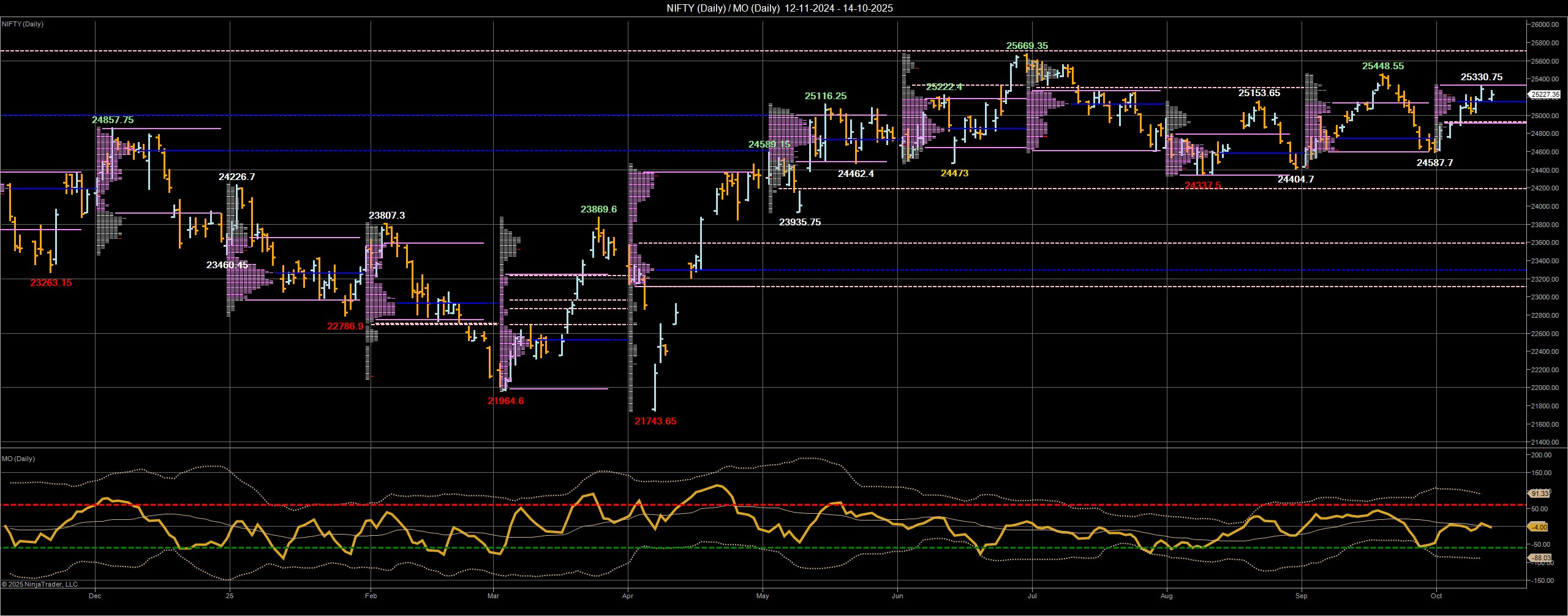Click the Jul marker on time axis
Image resolution: width=1568 pixels, height=616 pixels.
coord(1032,596)
